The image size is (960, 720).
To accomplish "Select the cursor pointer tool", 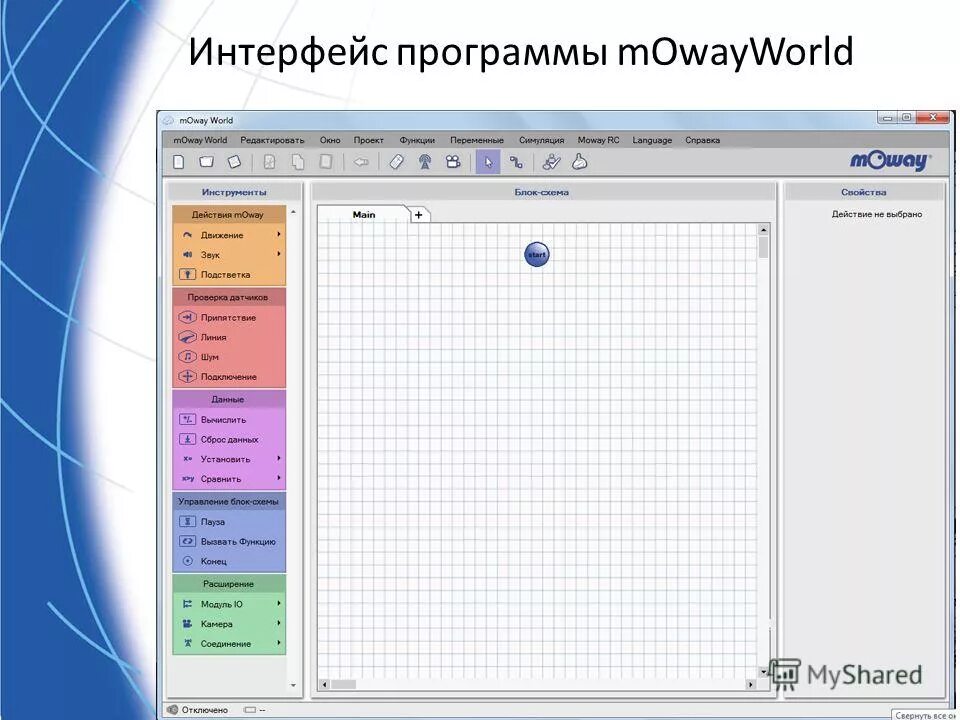I will [x=488, y=162].
